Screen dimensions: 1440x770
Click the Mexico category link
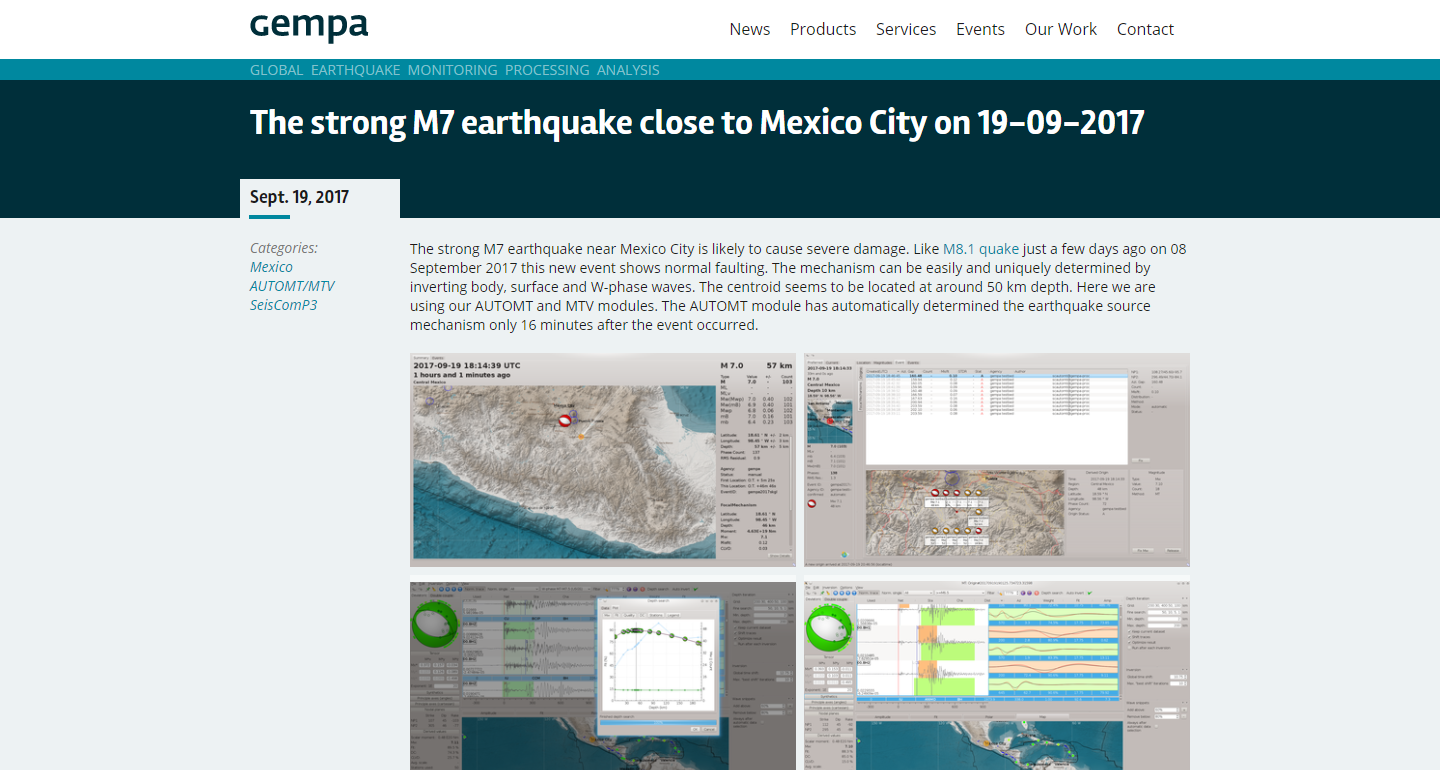271,267
